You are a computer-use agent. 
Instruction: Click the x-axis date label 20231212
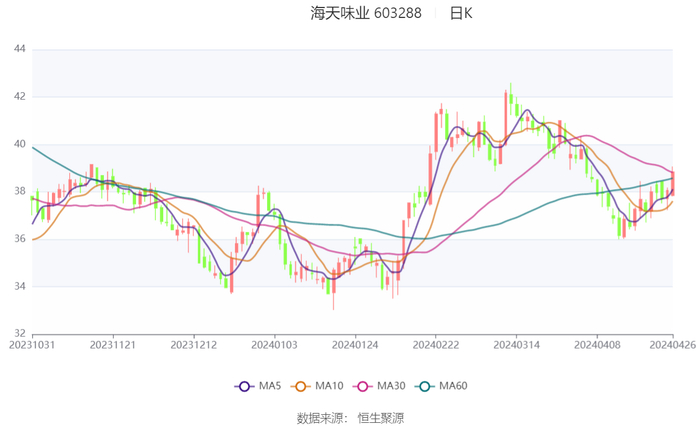[x=194, y=345]
